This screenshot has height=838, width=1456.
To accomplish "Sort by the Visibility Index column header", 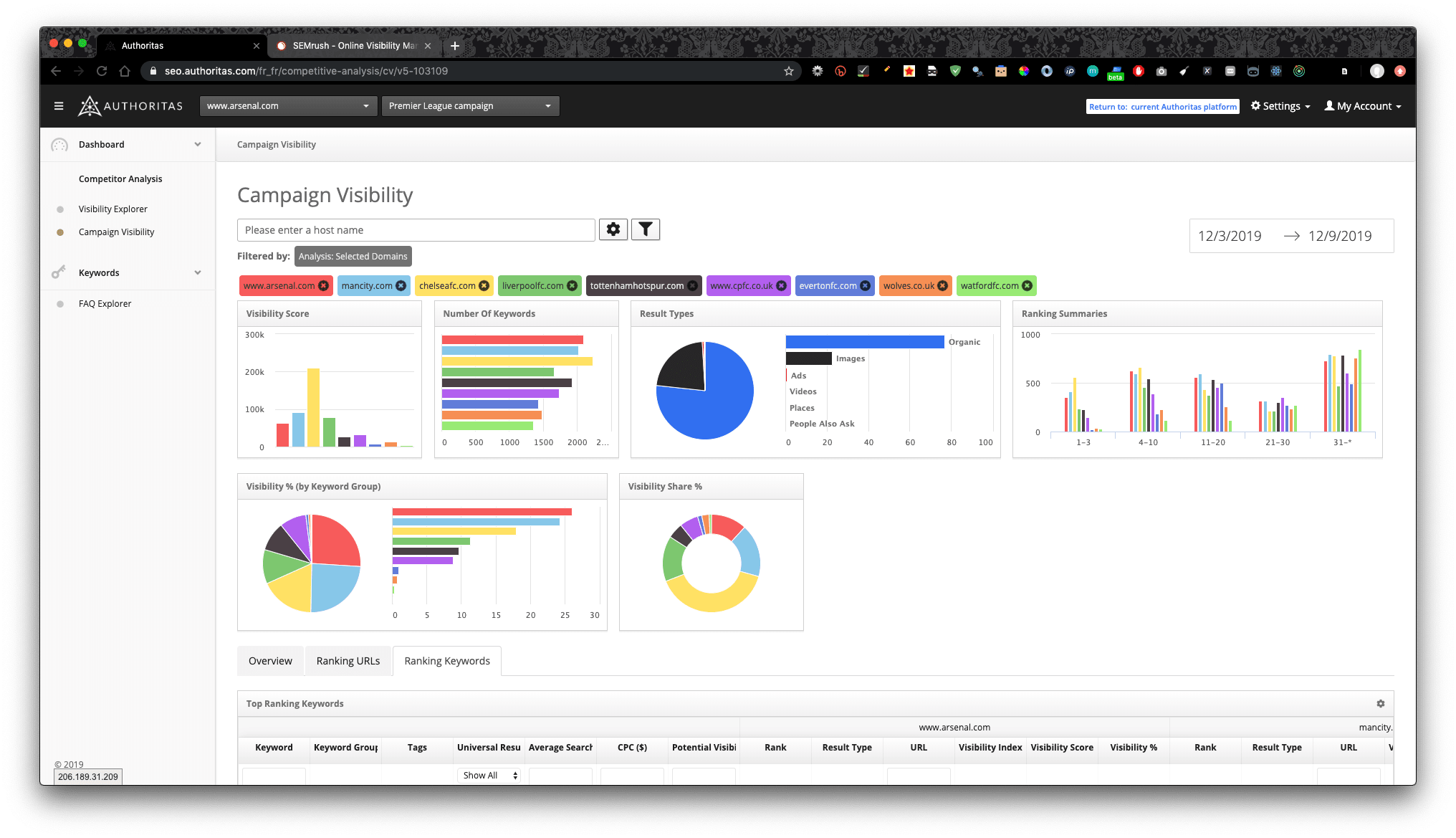I will point(990,748).
